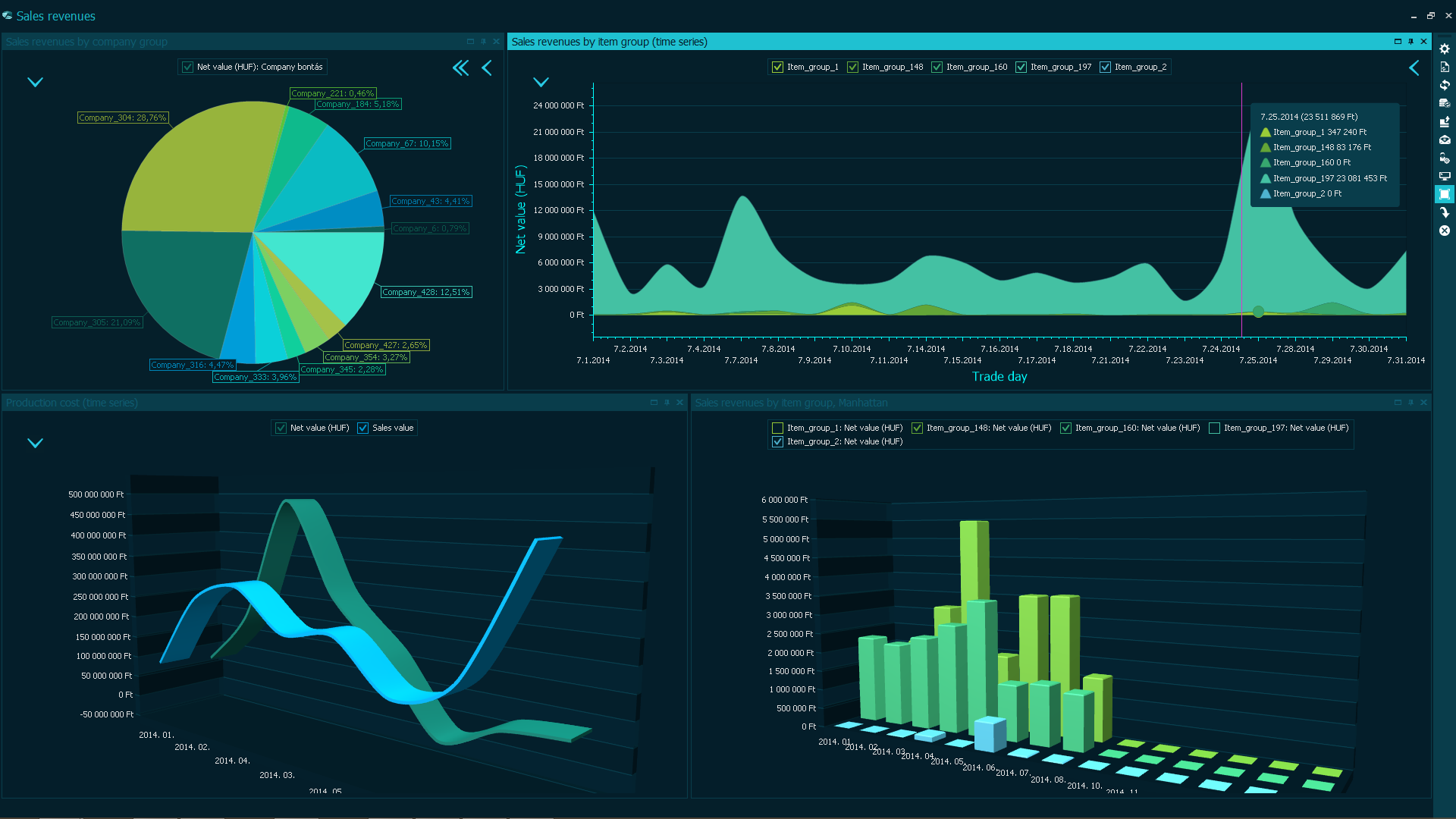Image resolution: width=1456 pixels, height=819 pixels.
Task: Click the refresh arrows icon in sidebar
Action: [x=1445, y=85]
